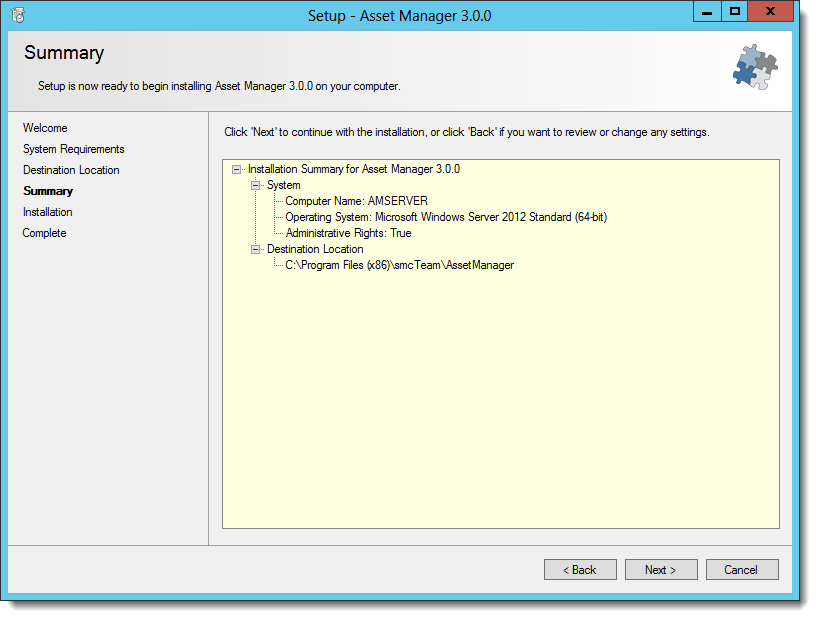This screenshot has width=816, height=617.
Task: Cancel the Asset Manager setup
Action: 742,570
